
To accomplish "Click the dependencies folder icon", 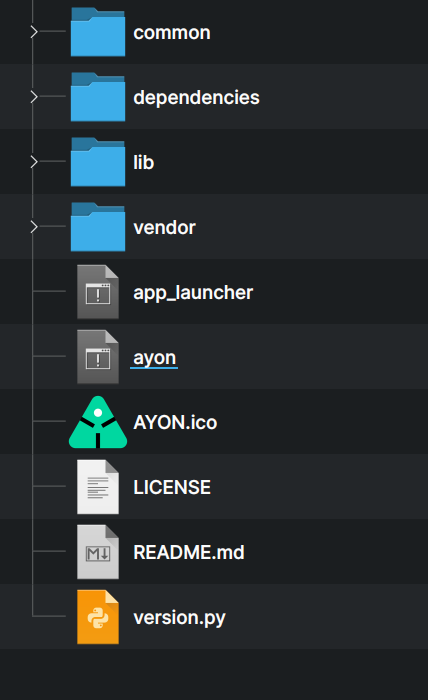I will pyautogui.click(x=98, y=96).
